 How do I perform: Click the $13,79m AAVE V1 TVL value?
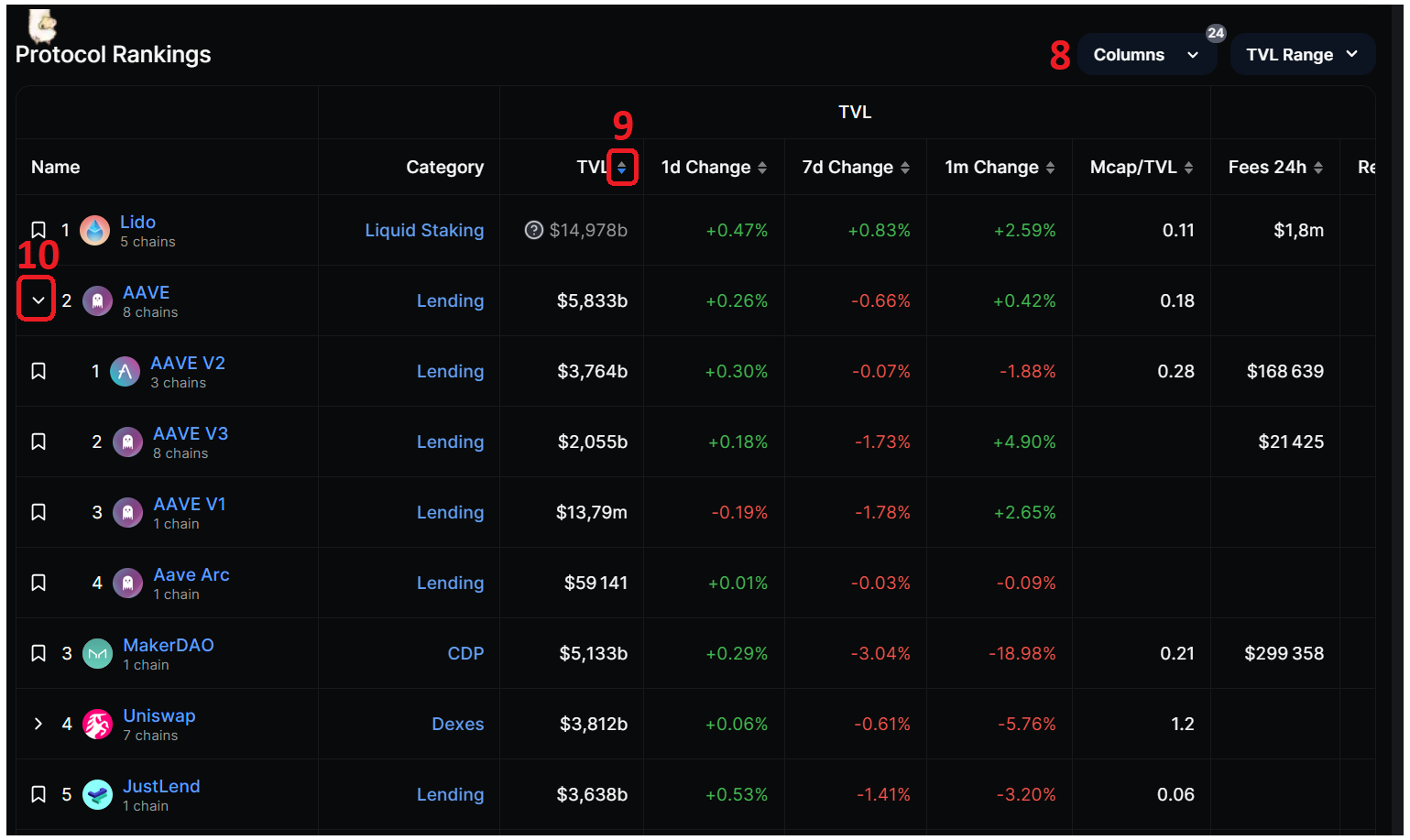[592, 512]
